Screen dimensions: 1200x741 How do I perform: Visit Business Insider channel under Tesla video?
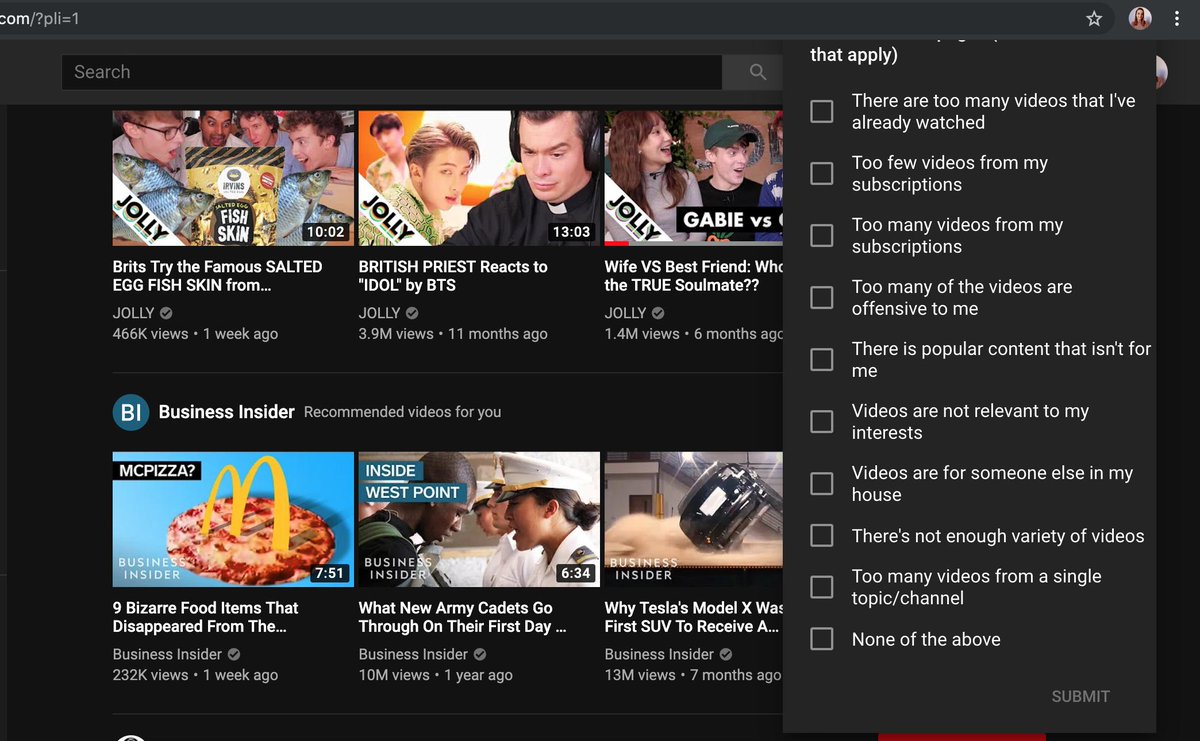(659, 654)
